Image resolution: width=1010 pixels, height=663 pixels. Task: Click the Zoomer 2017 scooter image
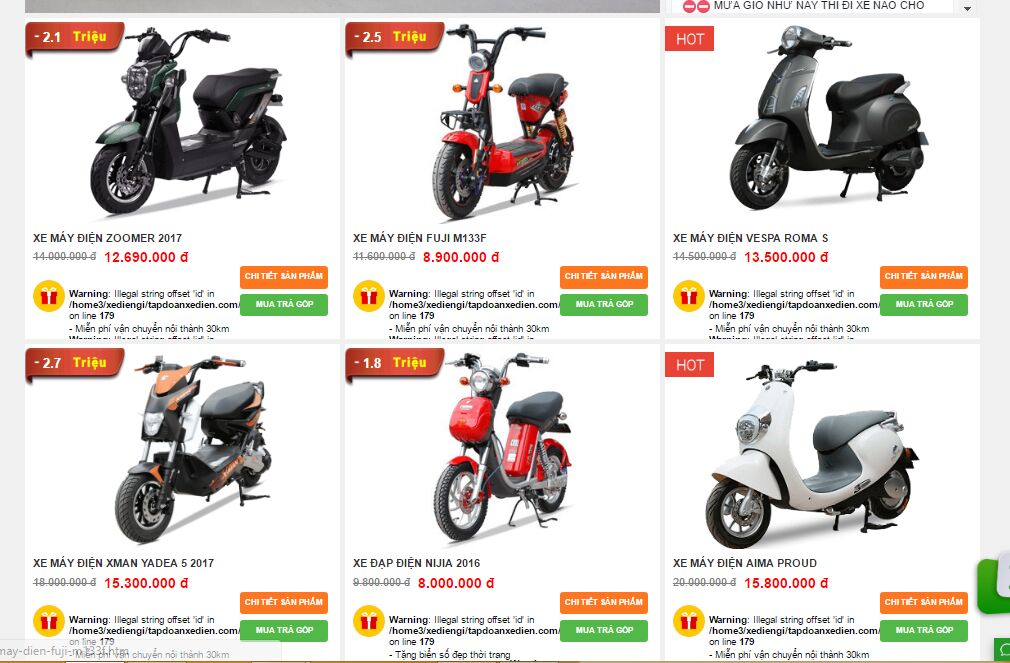(188, 120)
